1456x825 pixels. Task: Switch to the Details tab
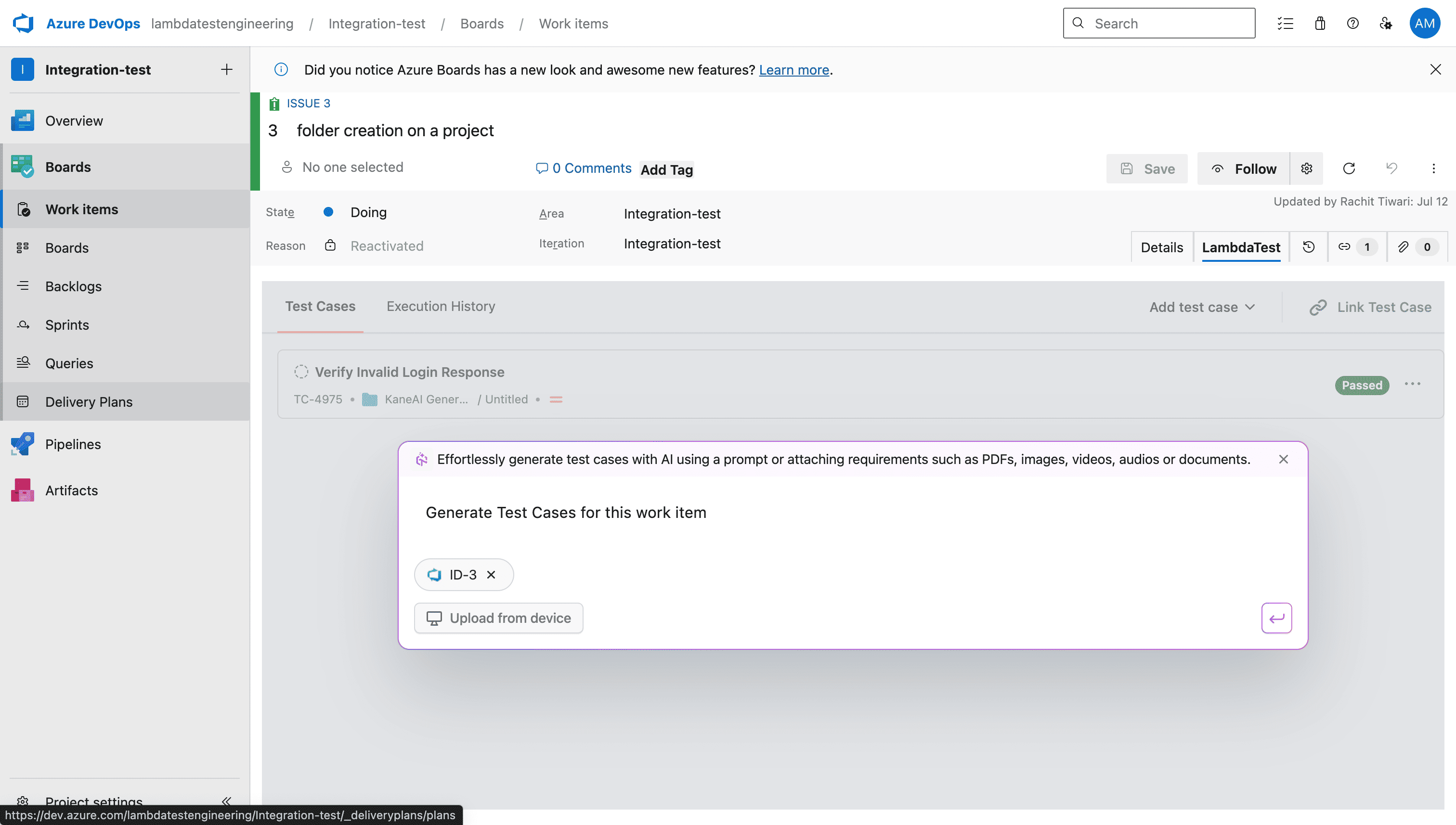click(1161, 246)
